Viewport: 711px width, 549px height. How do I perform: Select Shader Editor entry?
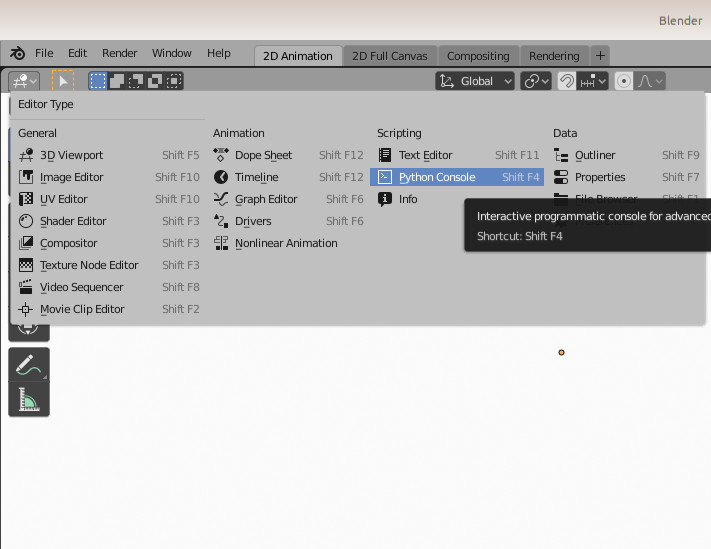pos(108,221)
